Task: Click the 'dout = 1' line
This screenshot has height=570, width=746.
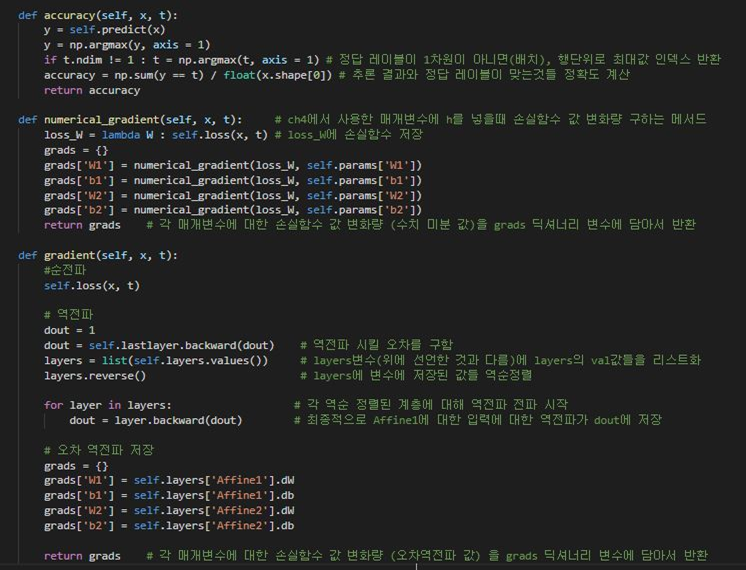Action: (x=69, y=330)
